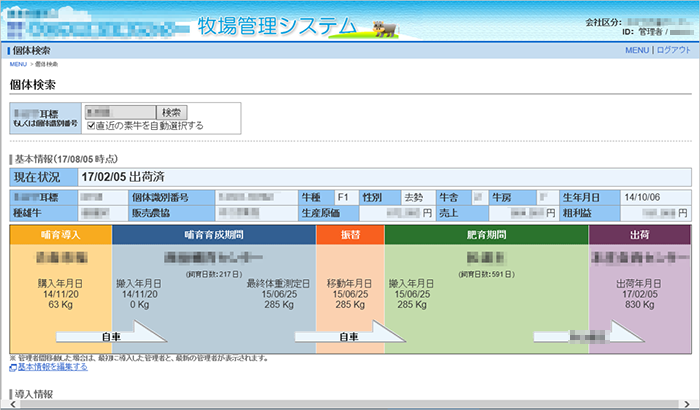The width and height of the screenshot is (700, 410).
Task: Open MENU in the top right bar
Action: 637,50
